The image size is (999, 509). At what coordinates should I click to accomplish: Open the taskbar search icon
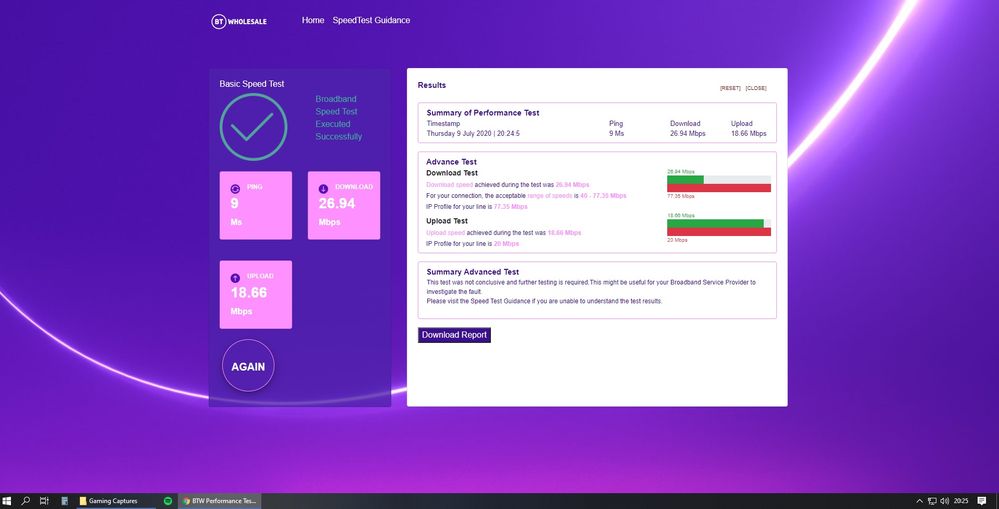click(27, 500)
